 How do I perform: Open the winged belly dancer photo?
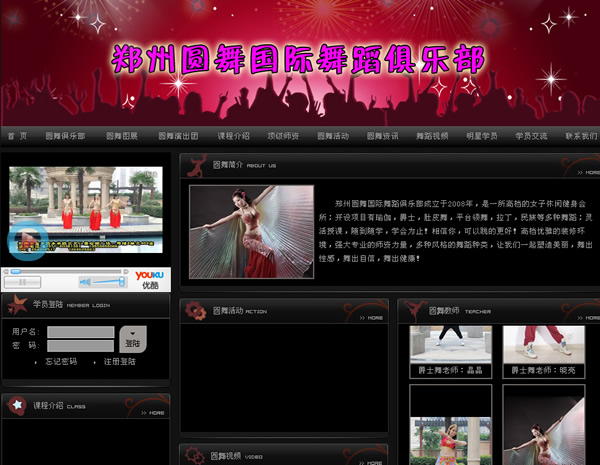(251, 232)
